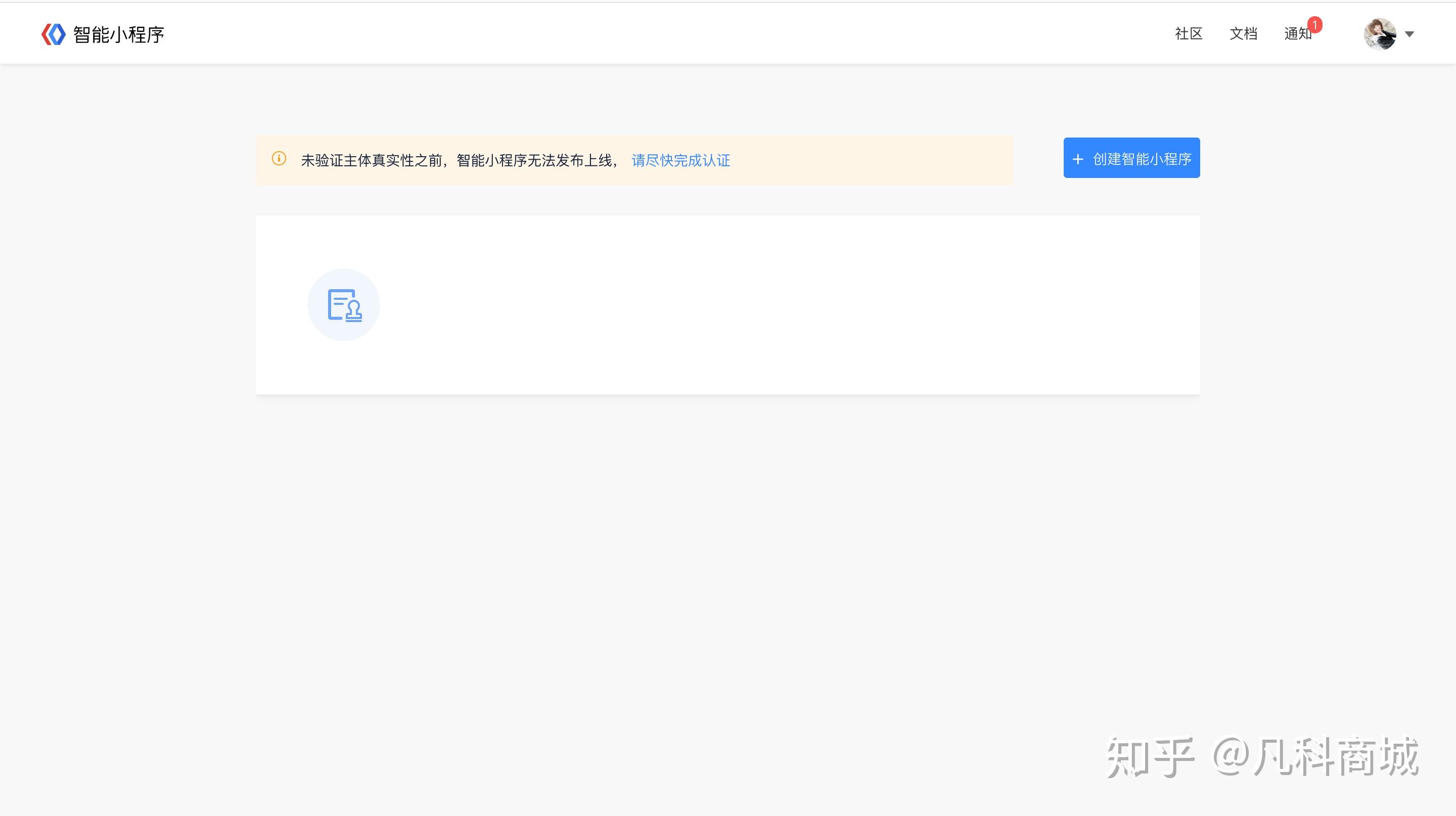Image resolution: width=1456 pixels, height=816 pixels.
Task: Follow the 请尽快完成认证 link
Action: [x=680, y=160]
